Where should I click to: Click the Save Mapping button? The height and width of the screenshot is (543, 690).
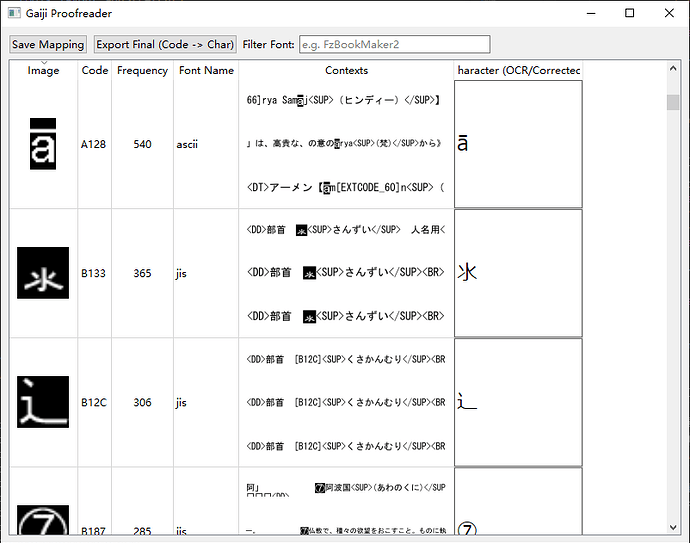coord(48,44)
